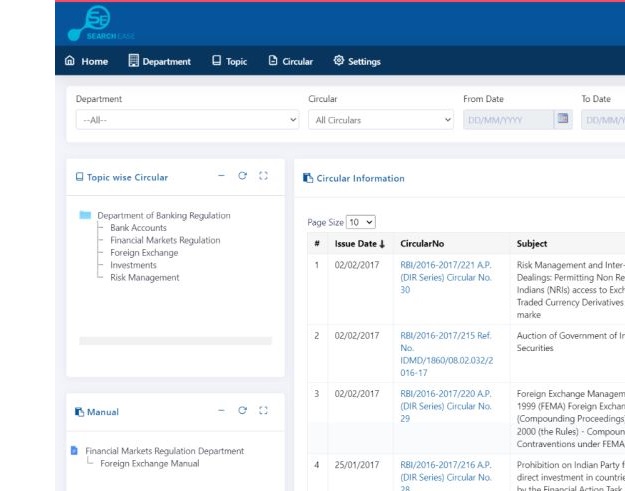Screen dimensions: 625x491
Task: Click the From Date input field
Action: pyautogui.click(x=508, y=120)
